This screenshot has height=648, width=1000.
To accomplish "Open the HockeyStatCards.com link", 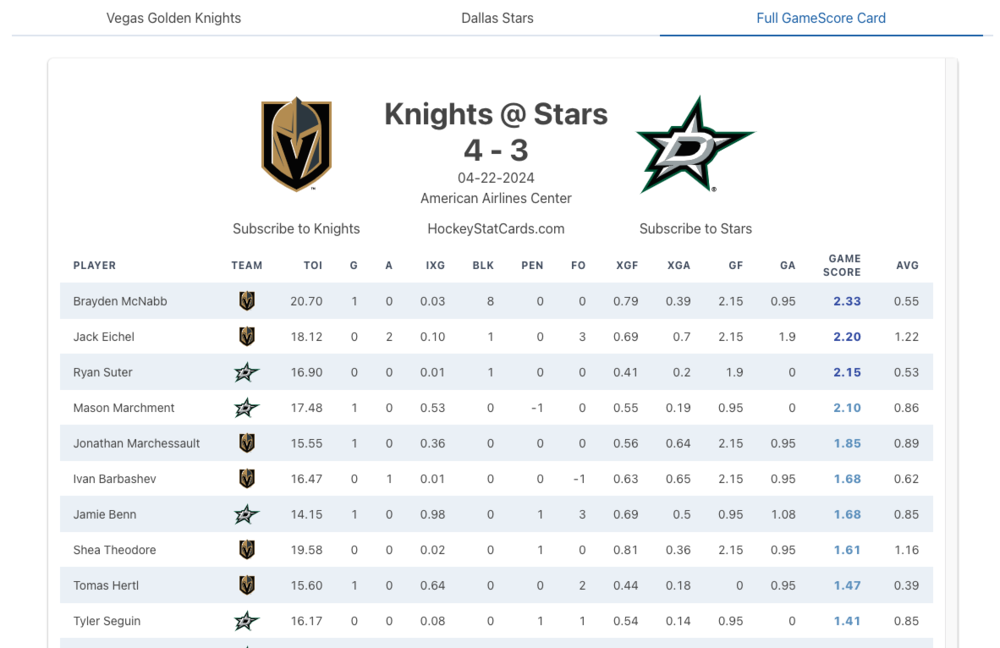I will click(496, 229).
